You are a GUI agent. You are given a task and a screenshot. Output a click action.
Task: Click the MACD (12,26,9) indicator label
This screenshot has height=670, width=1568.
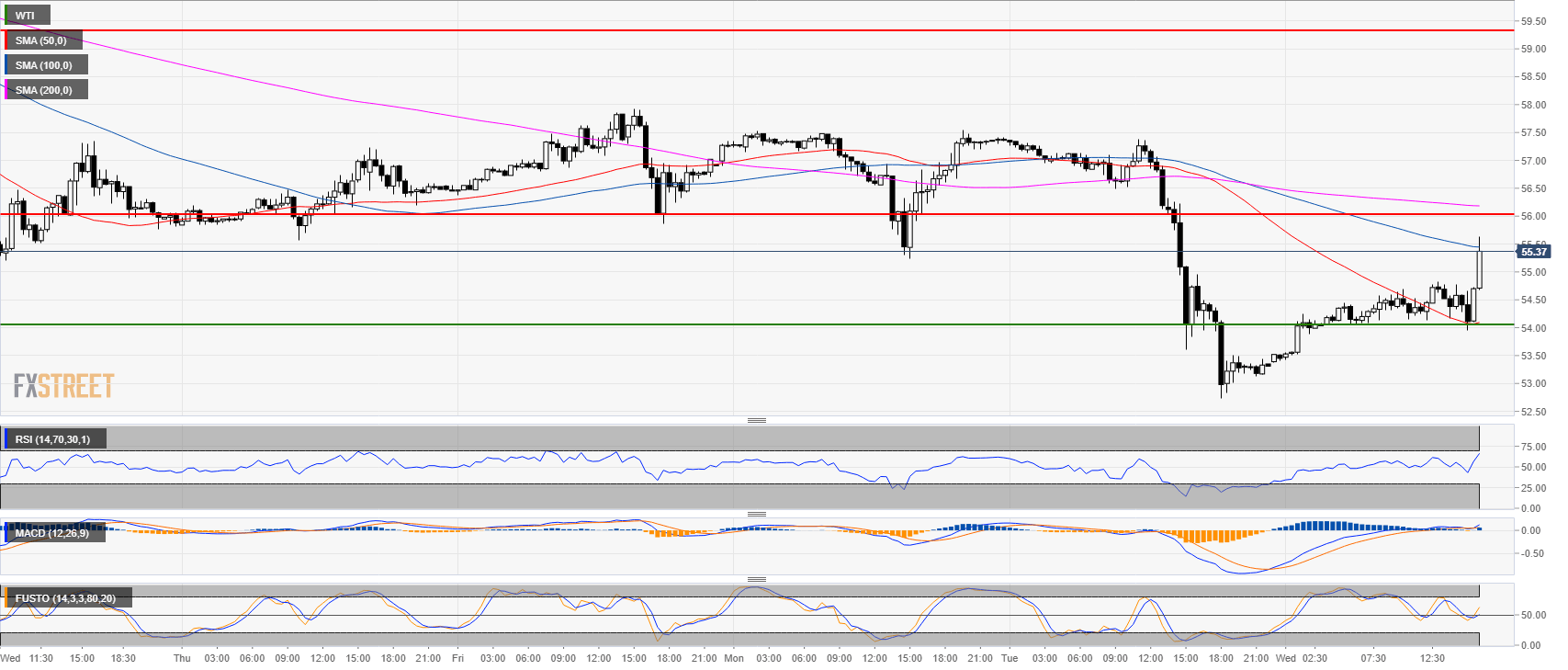[x=51, y=533]
